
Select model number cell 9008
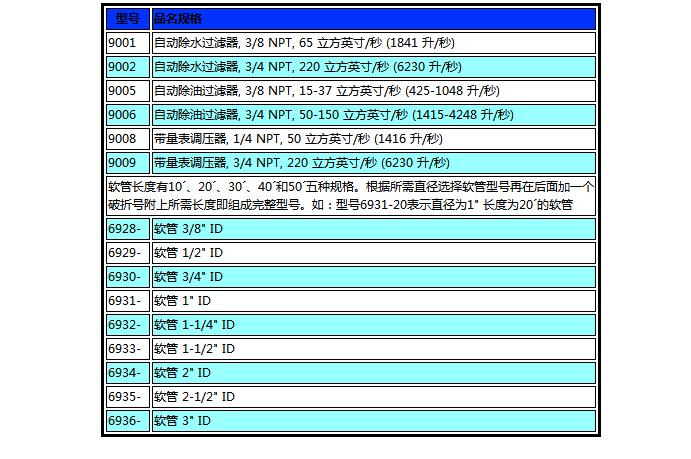[x=128, y=139]
